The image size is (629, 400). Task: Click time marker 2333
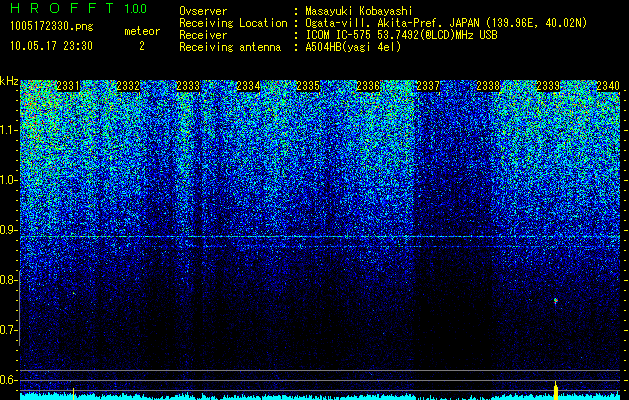coord(188,86)
